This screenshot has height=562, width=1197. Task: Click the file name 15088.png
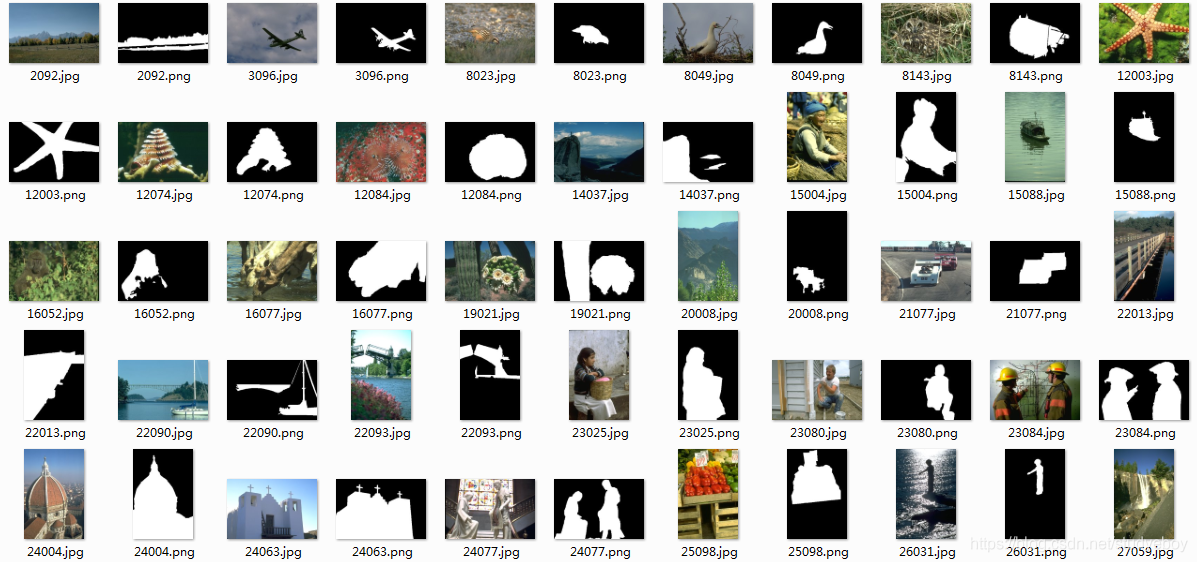1144,195
